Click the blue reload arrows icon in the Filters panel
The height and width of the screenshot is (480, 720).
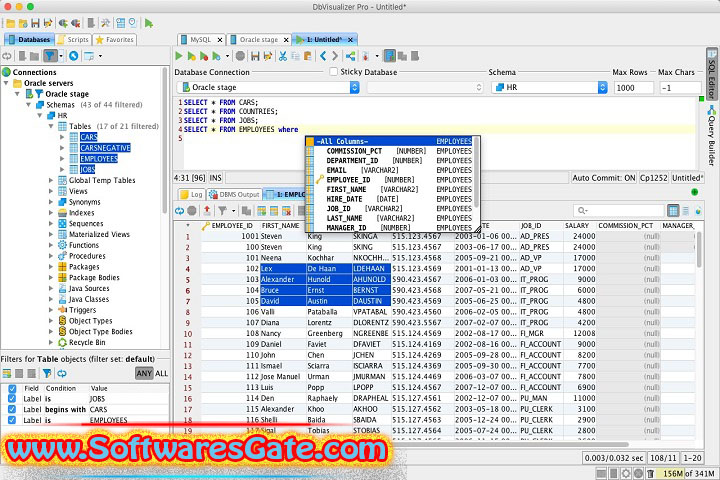click(62, 373)
